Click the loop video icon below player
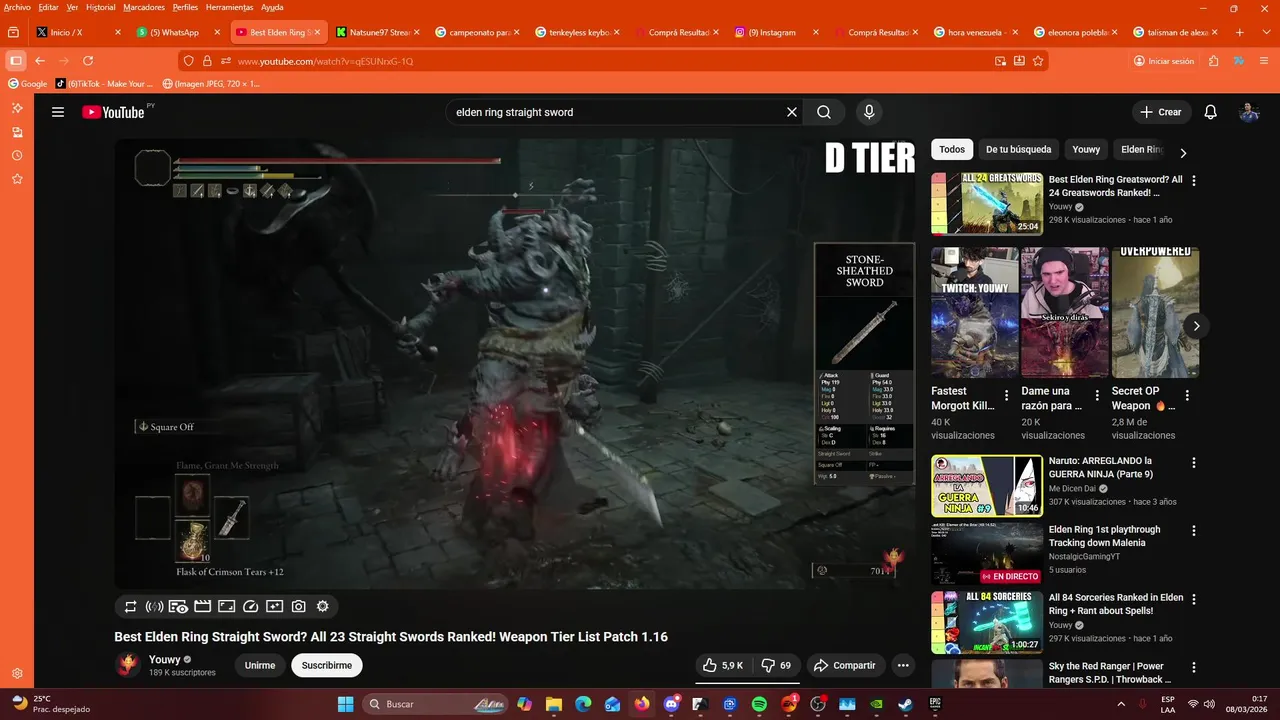Image resolution: width=1280 pixels, height=720 pixels. coord(130,606)
